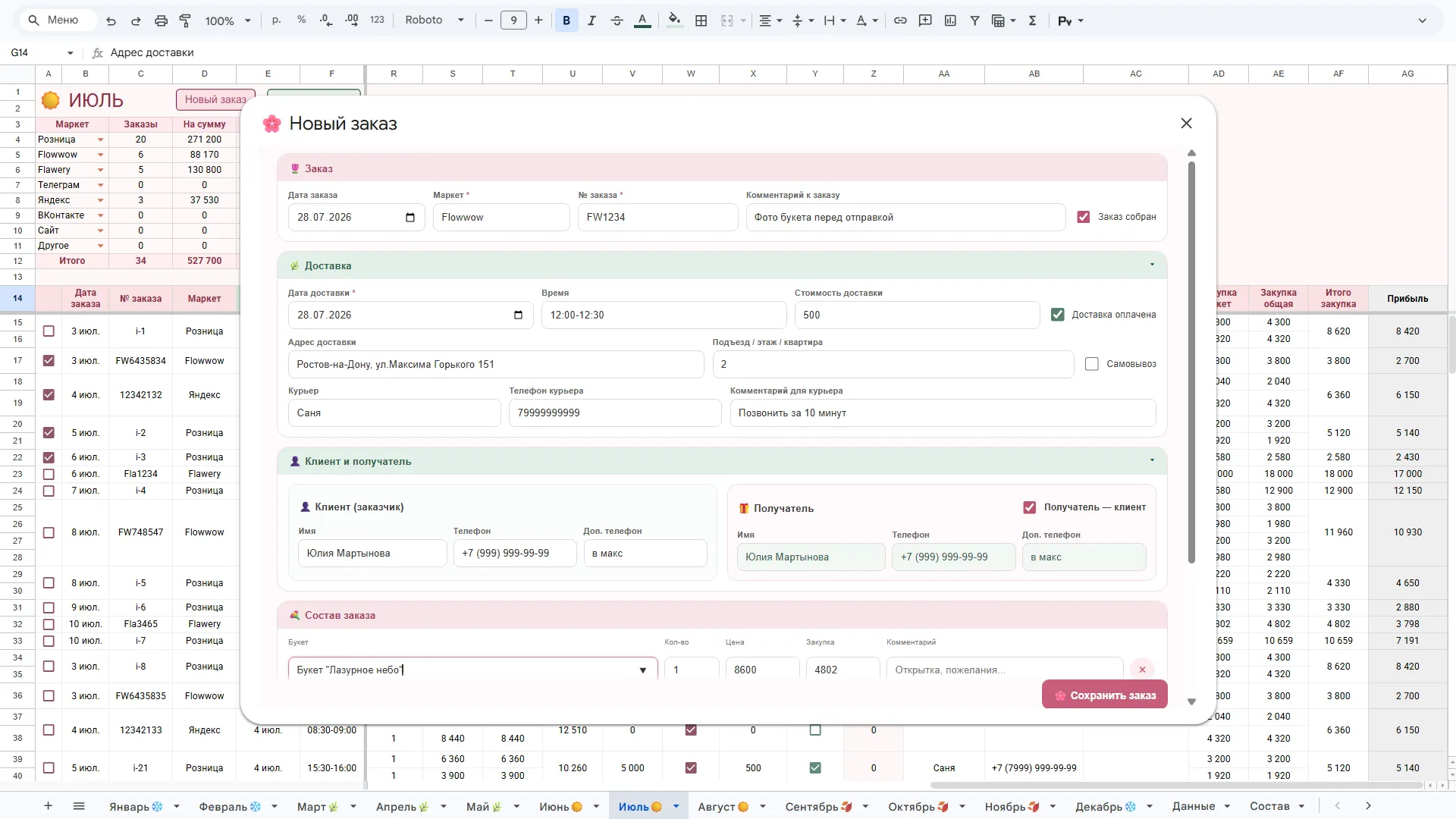Viewport: 1456px width, 819px height.
Task: Open fill color picker
Action: (674, 20)
